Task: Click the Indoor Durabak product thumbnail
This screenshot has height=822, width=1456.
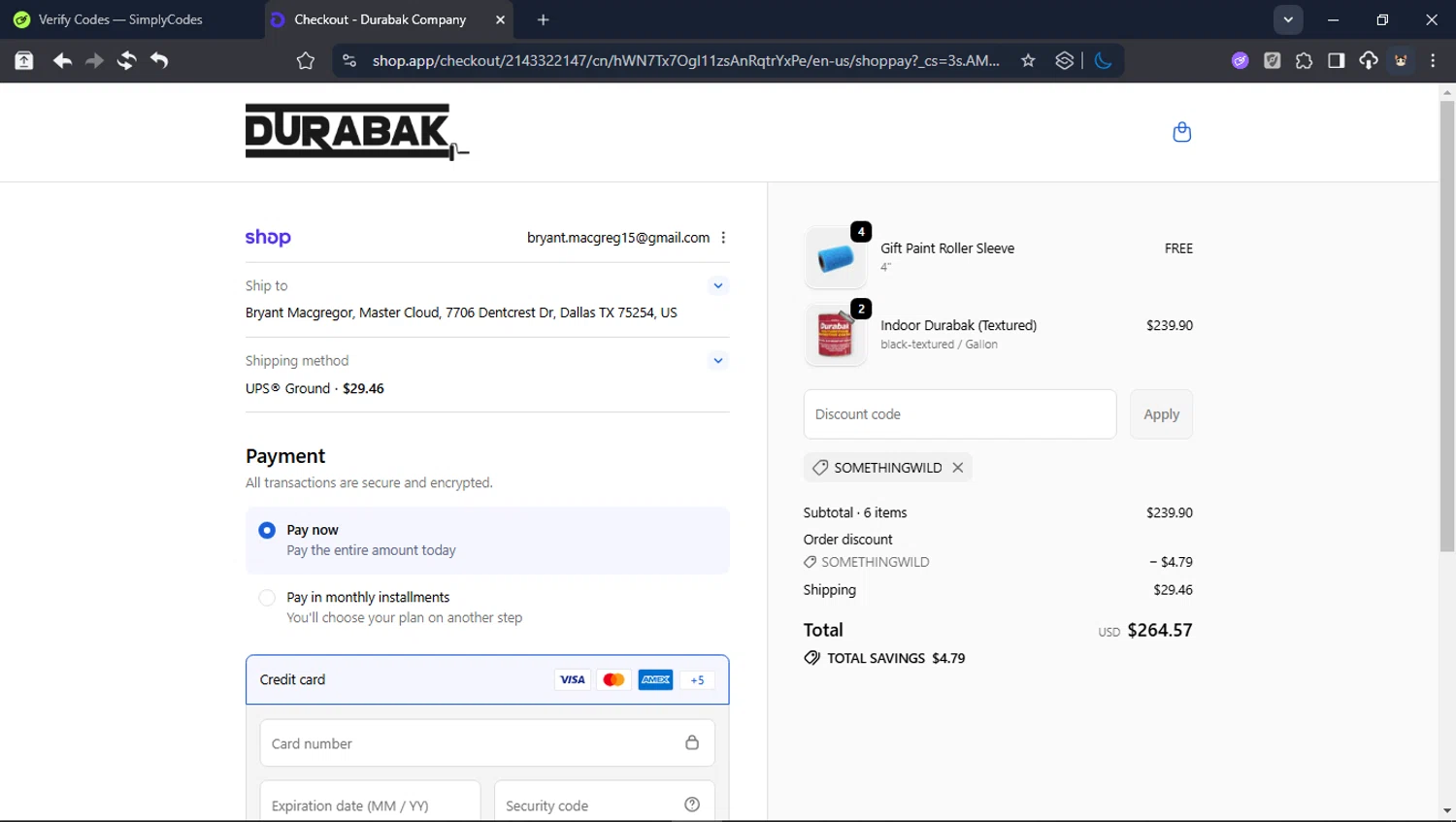Action: 835,335
